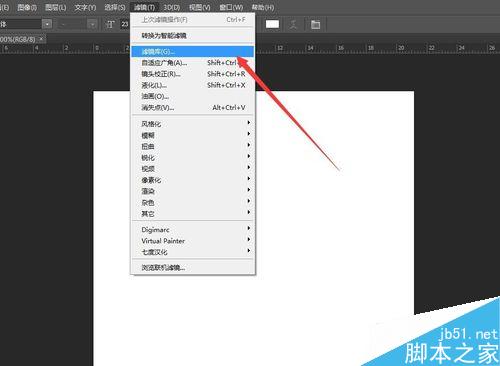Close the RGB/8 document tab
The width and height of the screenshot is (500, 366).
[x=41, y=39]
